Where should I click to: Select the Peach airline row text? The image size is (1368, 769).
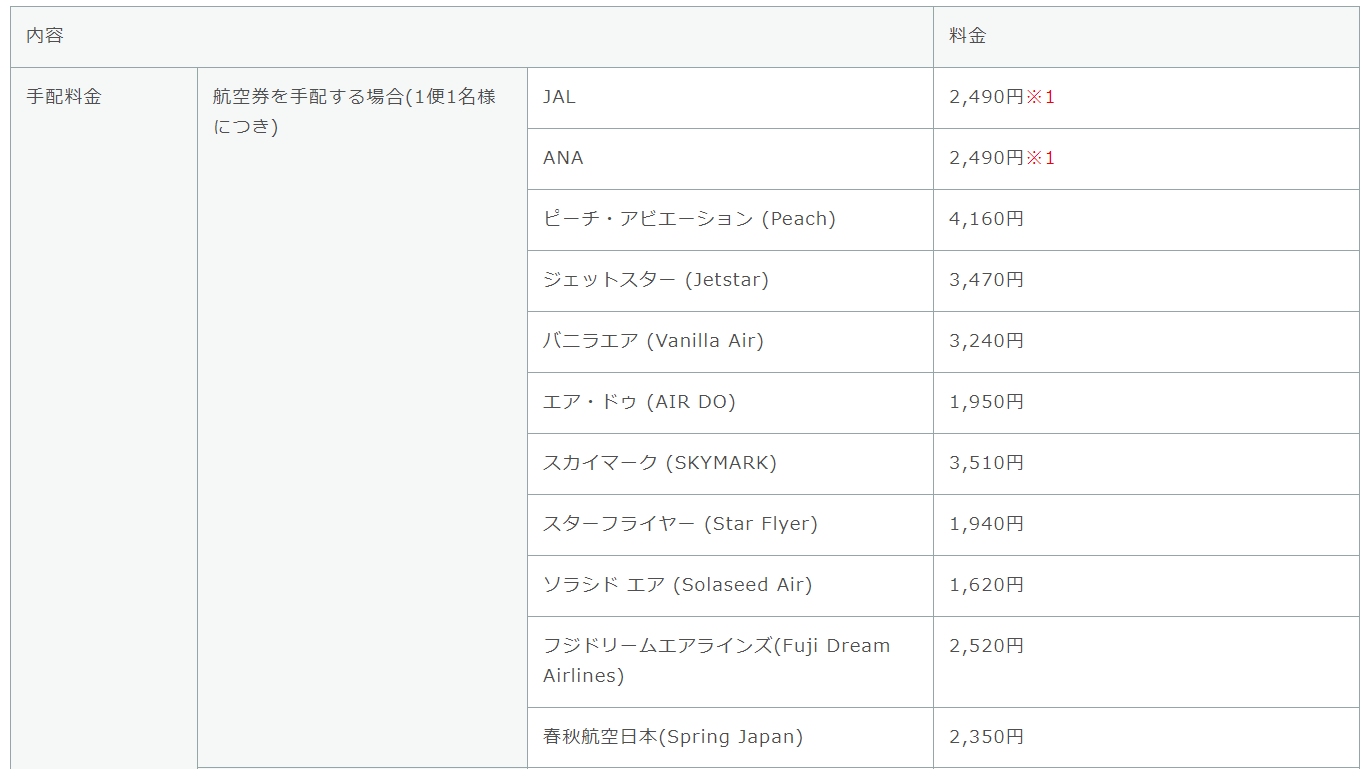689,219
